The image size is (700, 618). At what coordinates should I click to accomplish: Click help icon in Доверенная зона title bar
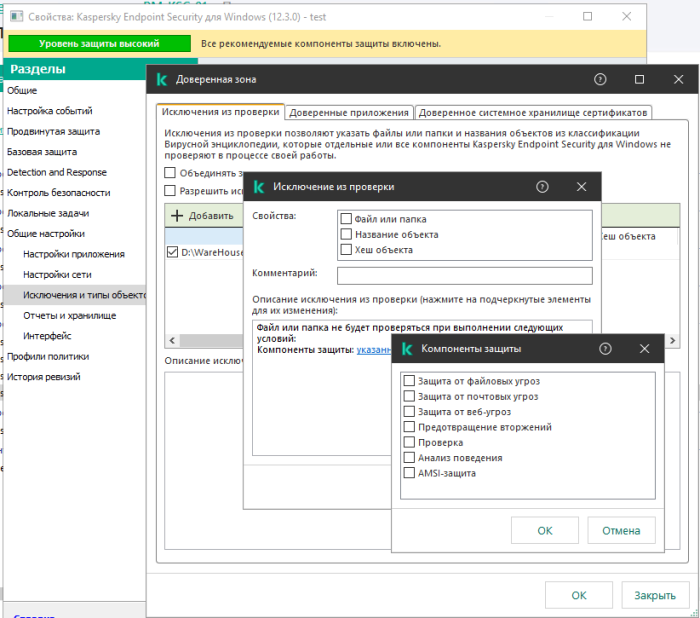600,80
